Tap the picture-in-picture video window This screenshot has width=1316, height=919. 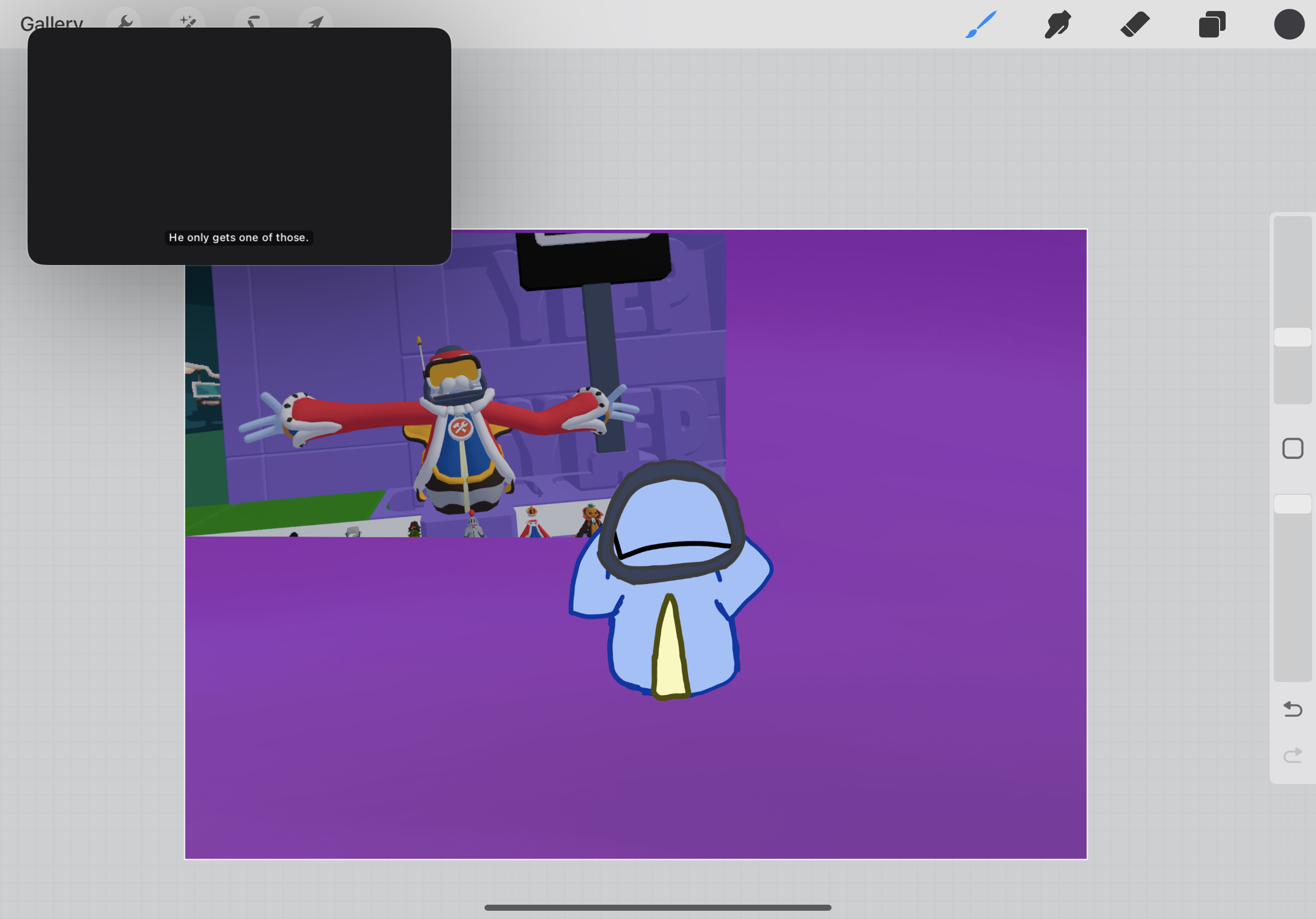(x=239, y=146)
